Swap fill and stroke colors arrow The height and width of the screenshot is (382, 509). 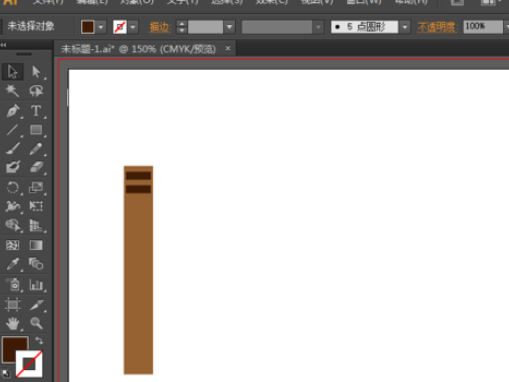[x=39, y=340]
